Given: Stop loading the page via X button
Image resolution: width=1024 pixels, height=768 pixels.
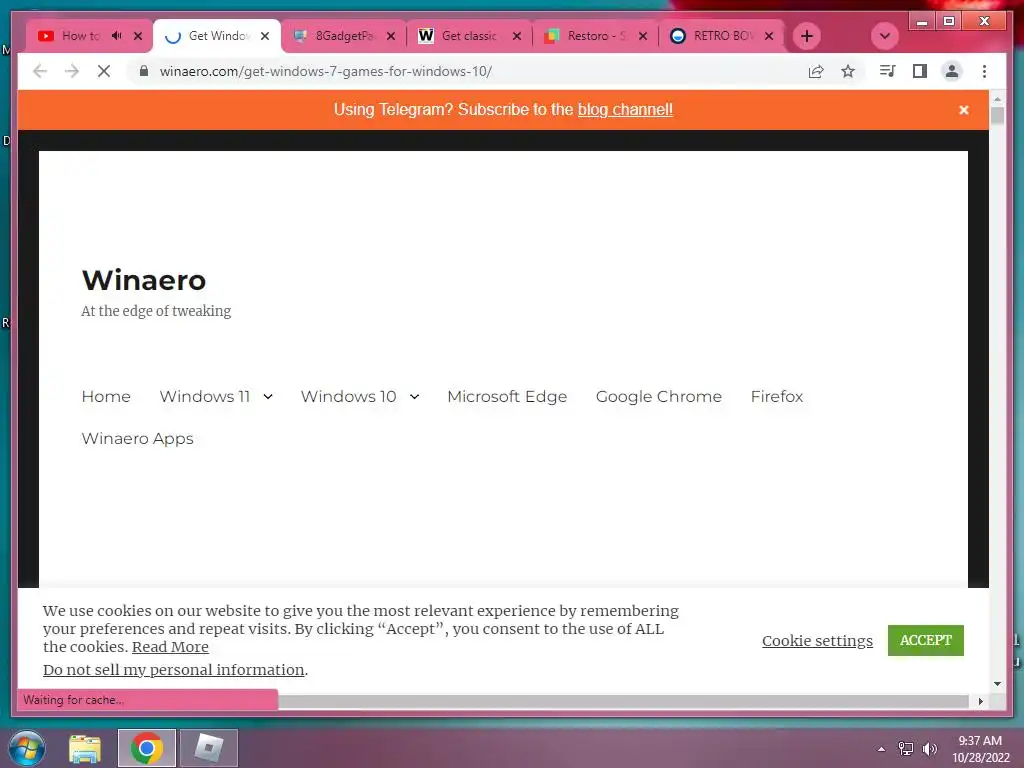Looking at the screenshot, I should point(104,71).
